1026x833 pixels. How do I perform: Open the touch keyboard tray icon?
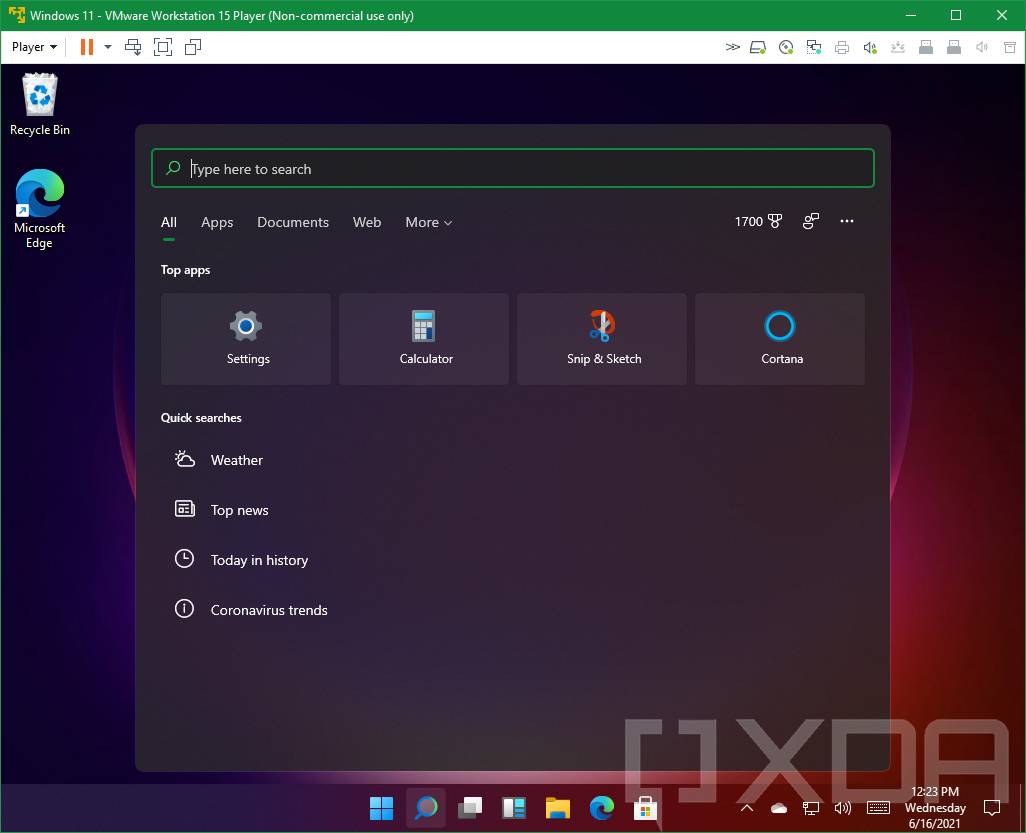[878, 809]
